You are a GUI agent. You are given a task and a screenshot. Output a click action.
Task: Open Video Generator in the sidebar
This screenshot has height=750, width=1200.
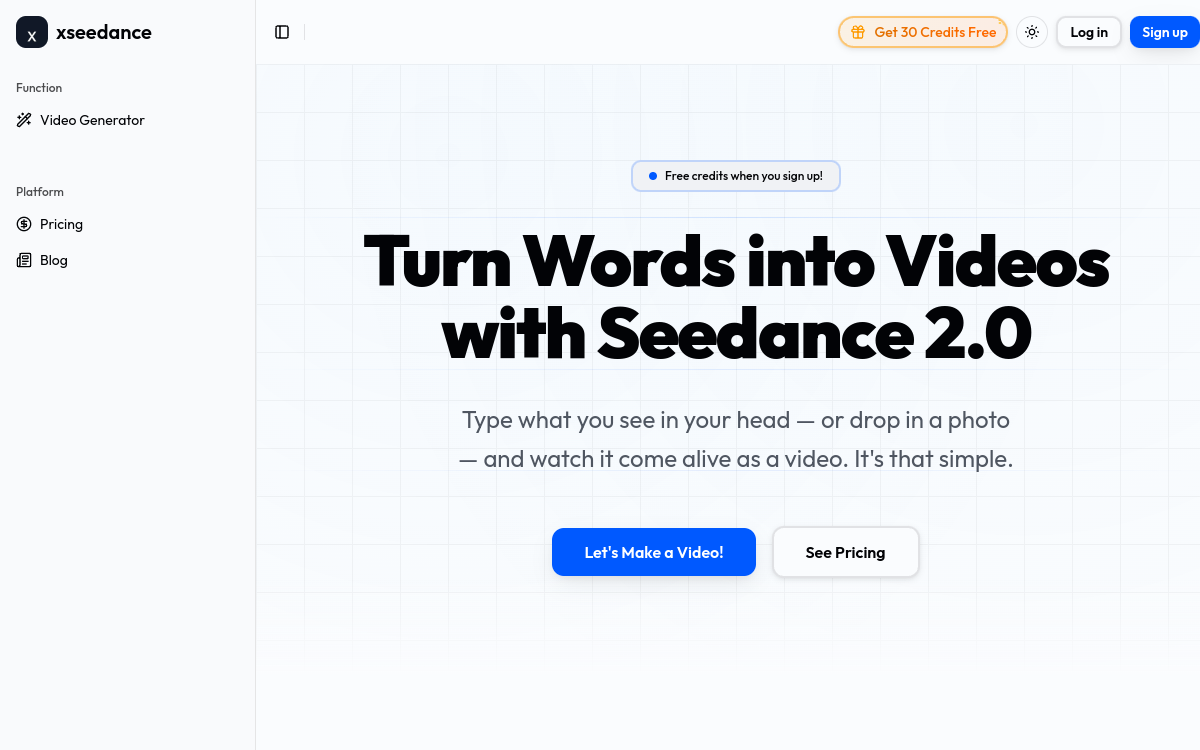[x=128, y=120]
